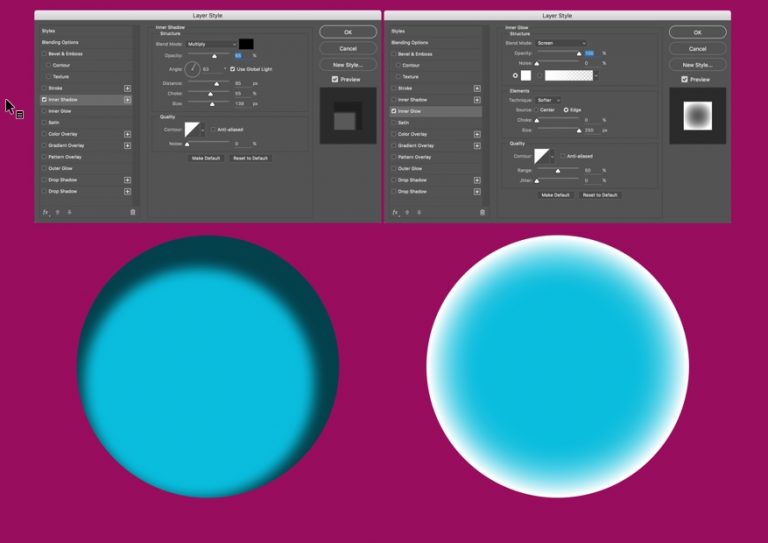Click the black shadow color swatch
The width and height of the screenshot is (768, 543).
(246, 44)
